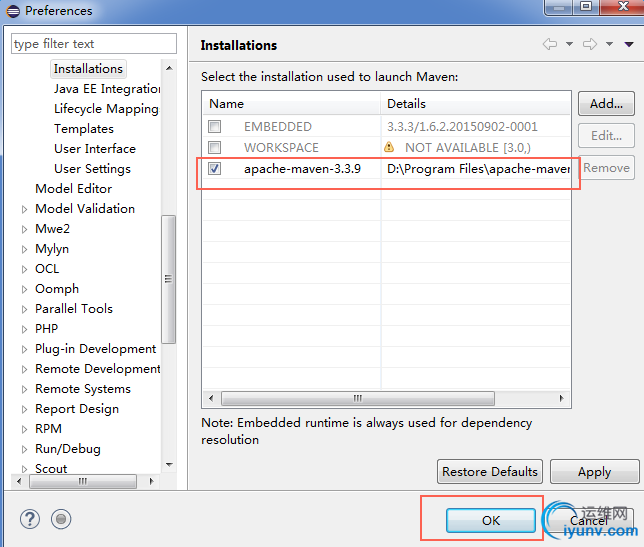
Task: Select the Scout tree item
Action: pyautogui.click(x=51, y=469)
